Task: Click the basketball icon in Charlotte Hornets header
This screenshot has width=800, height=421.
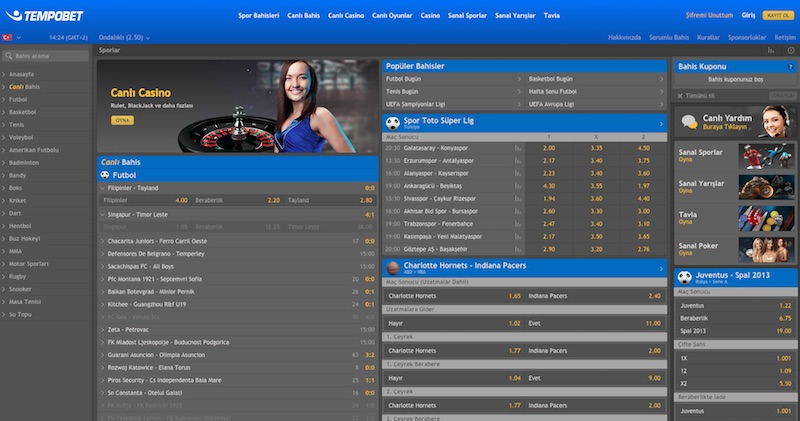Action: click(392, 268)
